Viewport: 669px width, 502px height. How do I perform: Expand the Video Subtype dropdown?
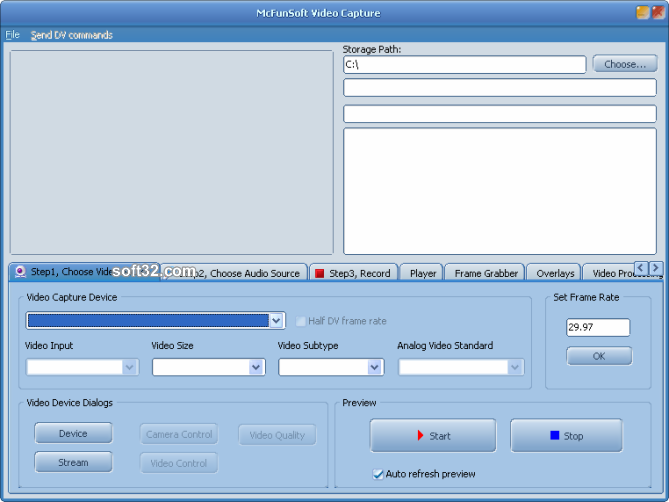pyautogui.click(x=374, y=367)
